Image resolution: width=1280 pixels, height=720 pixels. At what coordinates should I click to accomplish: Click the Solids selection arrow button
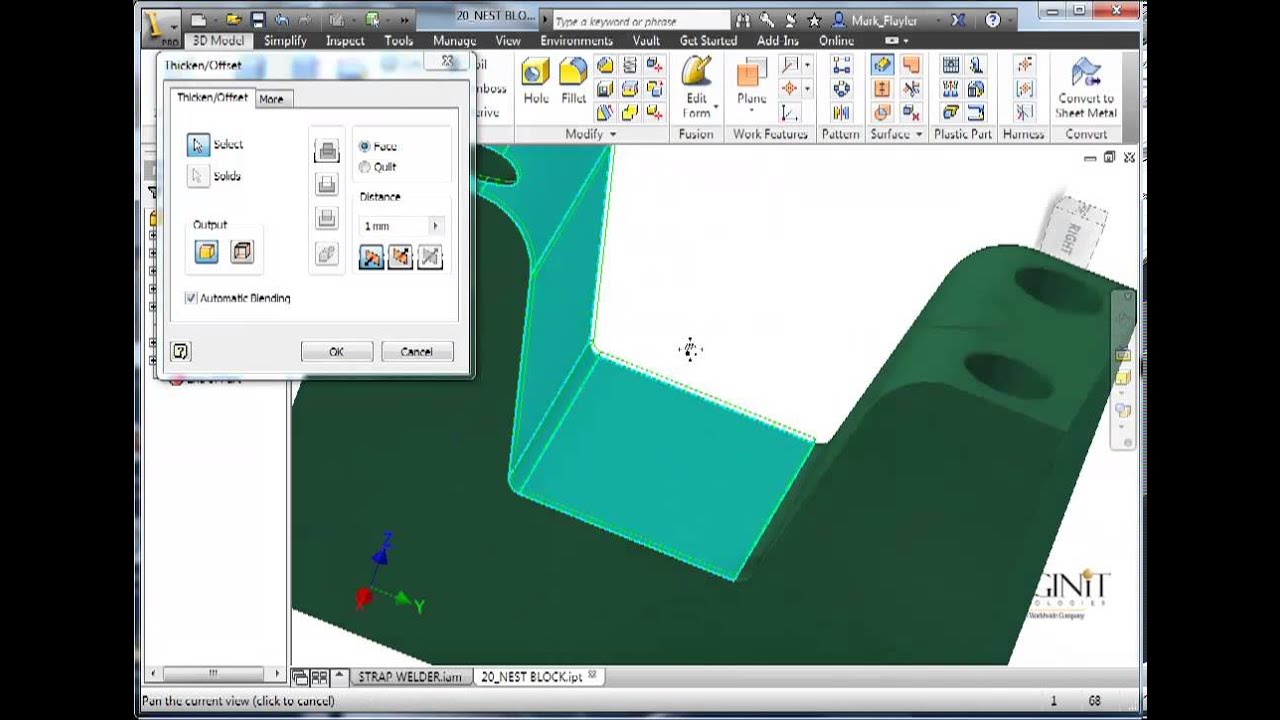pyautogui.click(x=198, y=176)
